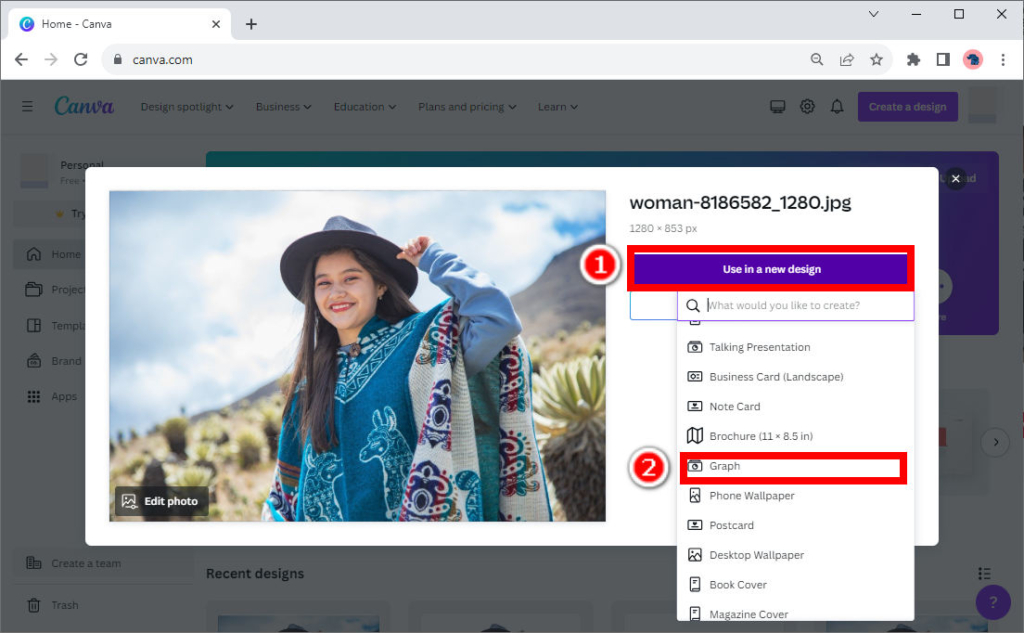Screen dimensions: 1024x633
Task: Open Canva settings via the gear icon
Action: point(808,106)
